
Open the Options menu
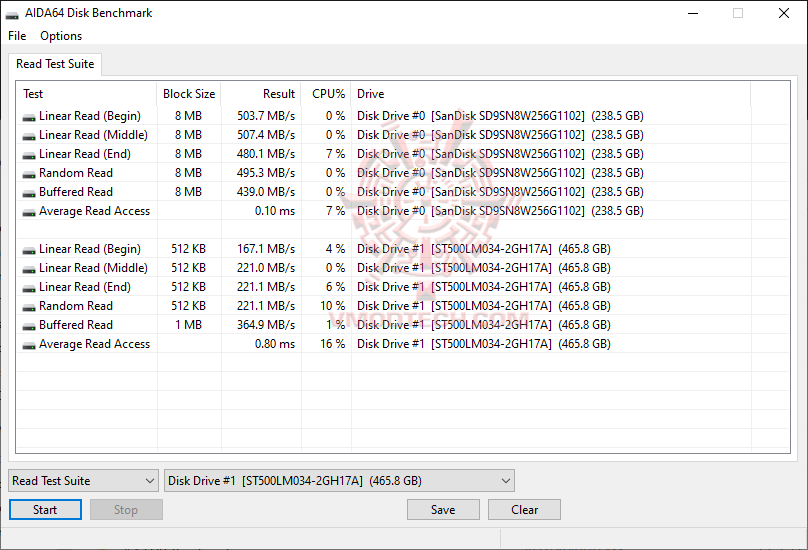click(61, 36)
